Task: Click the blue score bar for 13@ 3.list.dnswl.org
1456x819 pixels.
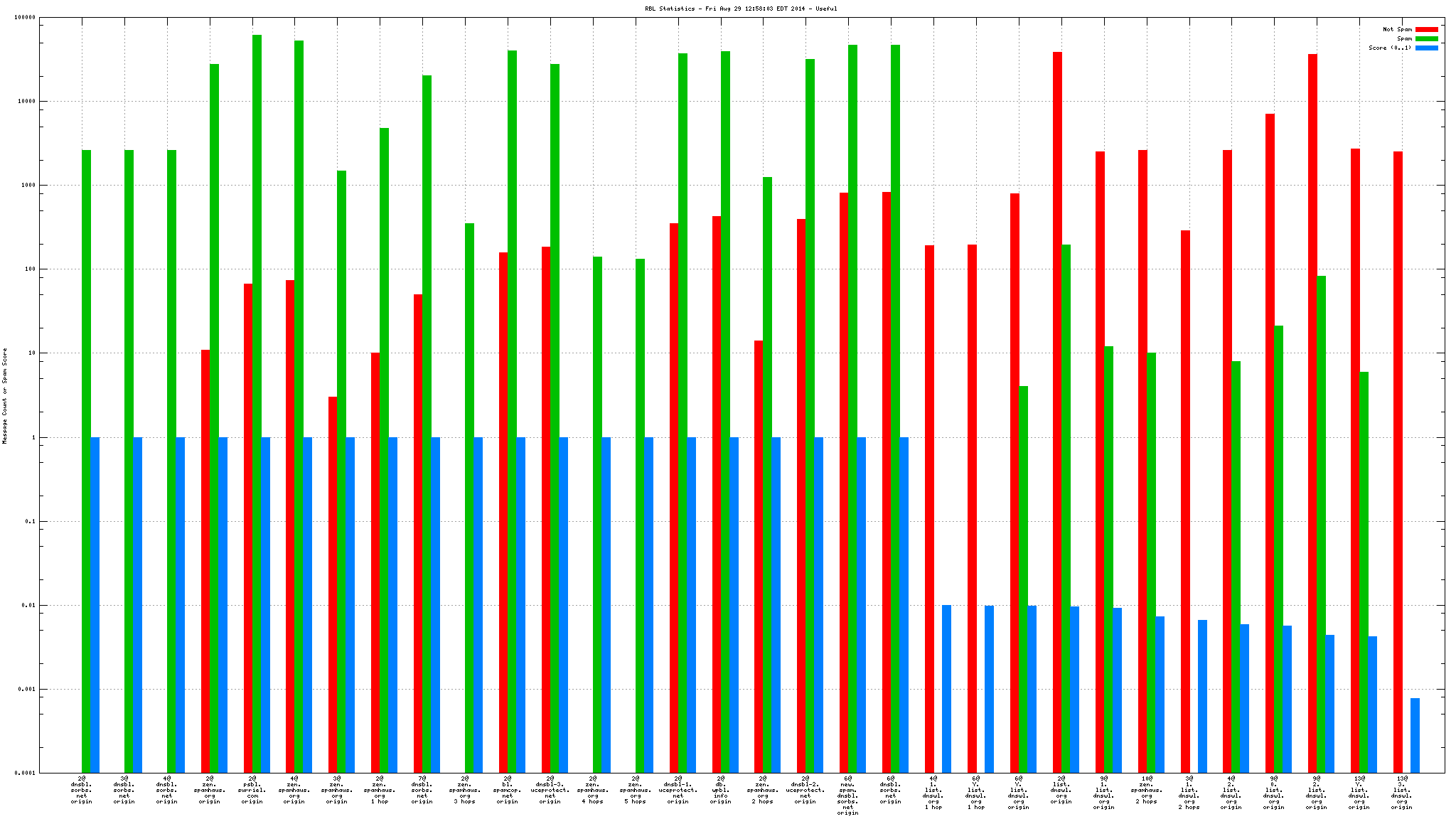Action: tap(1415, 735)
